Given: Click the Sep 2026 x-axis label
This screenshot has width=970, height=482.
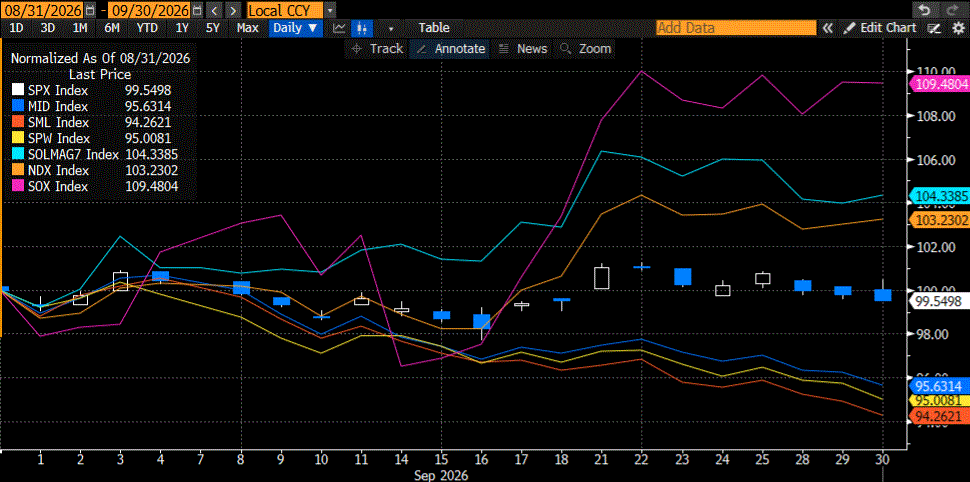Looking at the screenshot, I should tap(442, 475).
